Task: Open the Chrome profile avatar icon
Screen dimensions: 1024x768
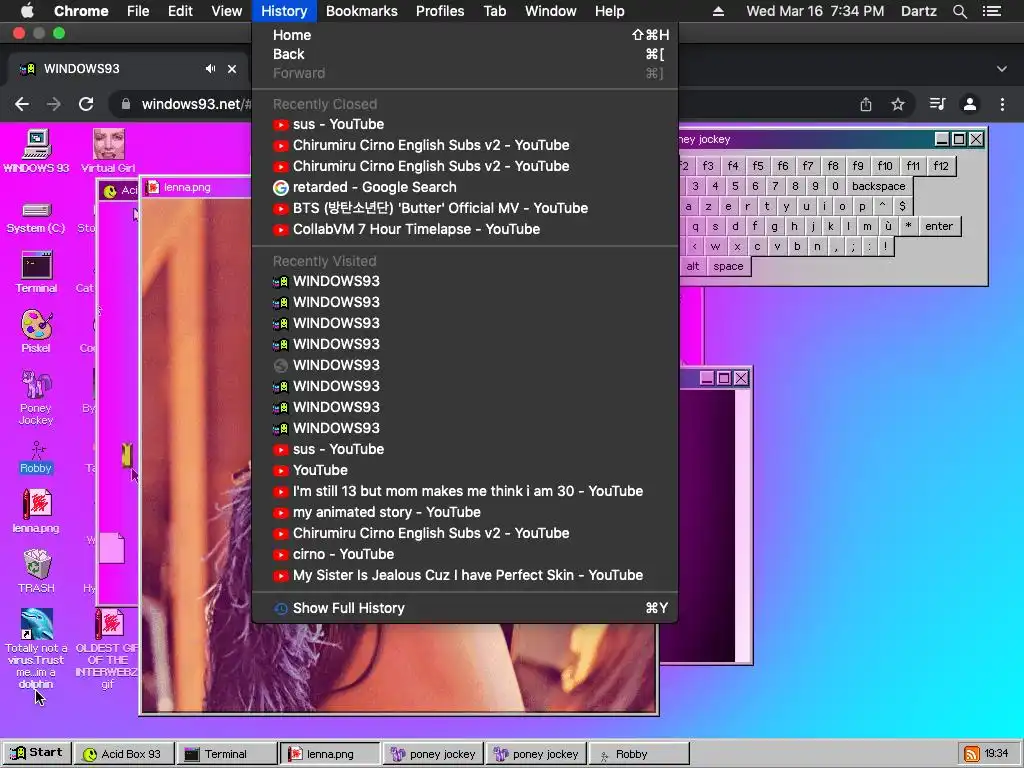Action: click(x=970, y=104)
